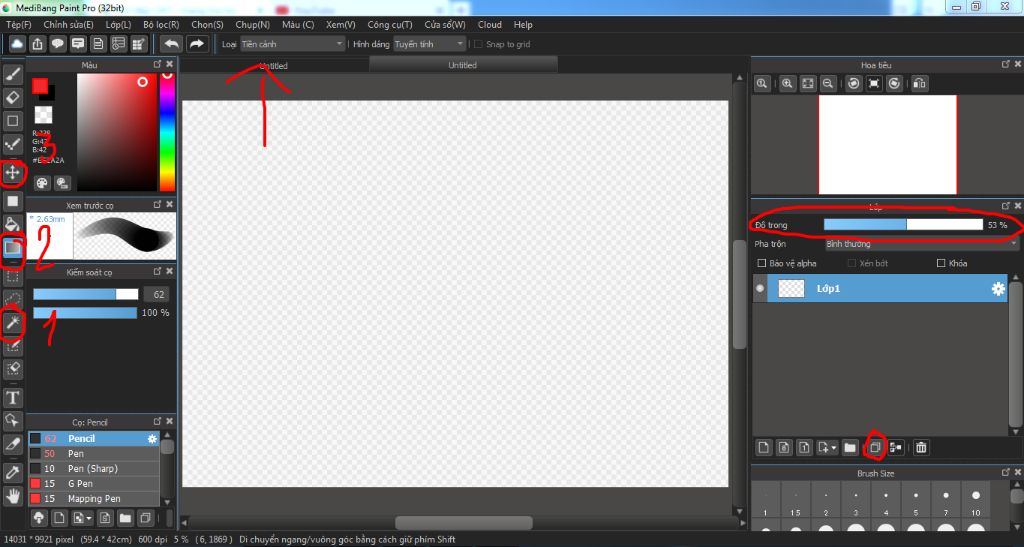The width and height of the screenshot is (1024, 547).
Task: Click the flip view icon in Navigator
Action: tap(920, 84)
